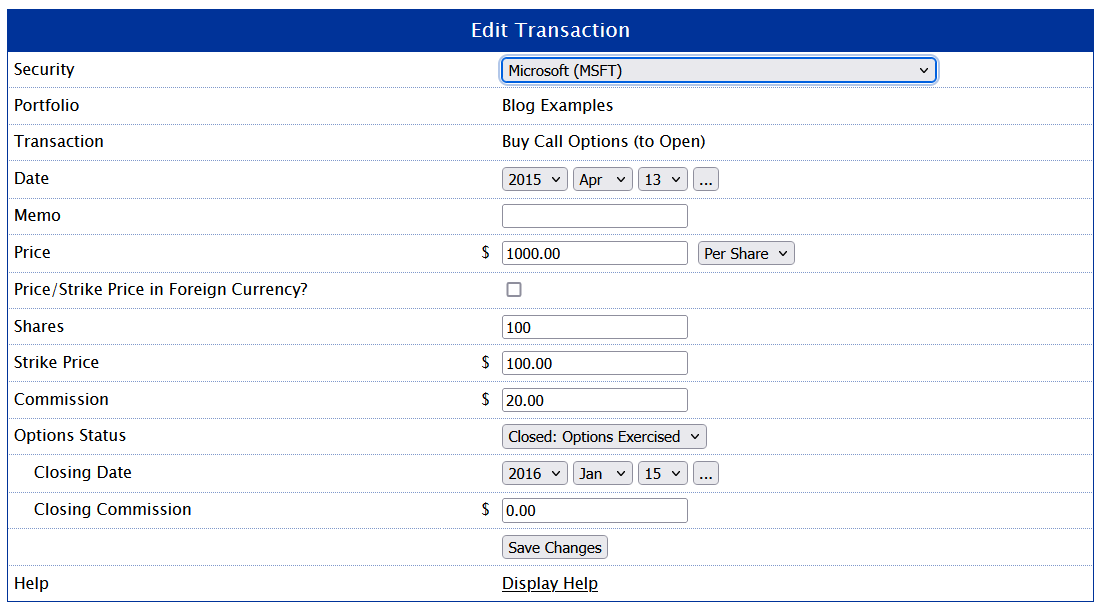Expand the Closing Date year dropdown
Viewport: 1101px width, 611px height.
click(x=534, y=474)
